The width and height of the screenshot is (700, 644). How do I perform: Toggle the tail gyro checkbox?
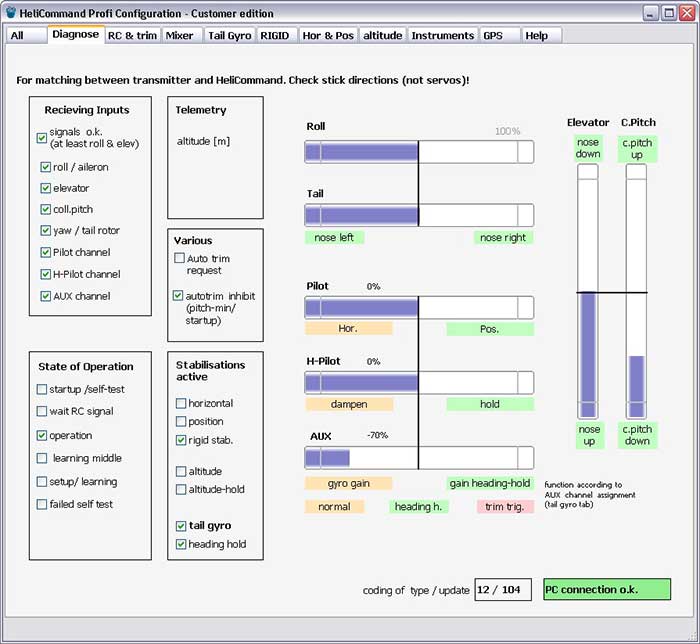[181, 526]
